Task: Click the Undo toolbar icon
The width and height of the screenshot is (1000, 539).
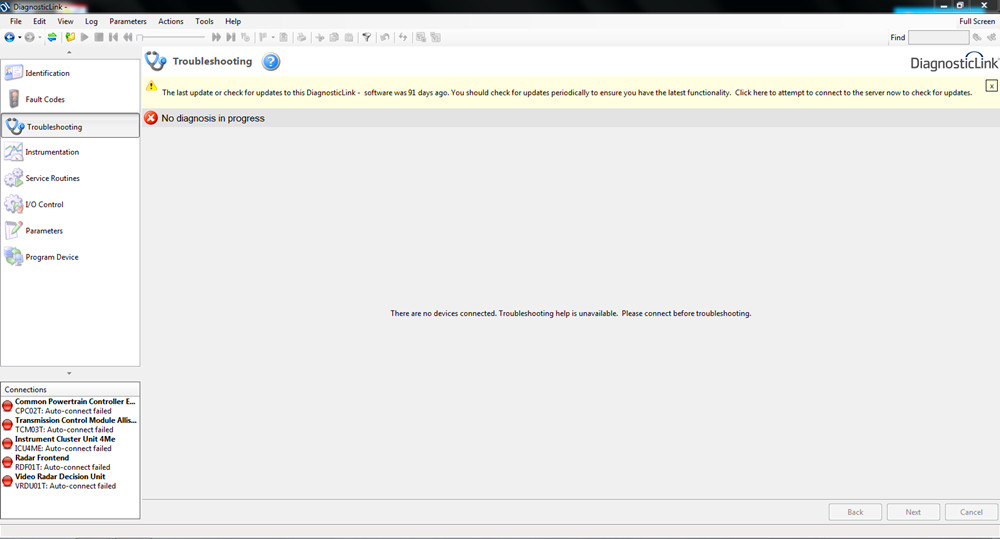Action: point(385,38)
